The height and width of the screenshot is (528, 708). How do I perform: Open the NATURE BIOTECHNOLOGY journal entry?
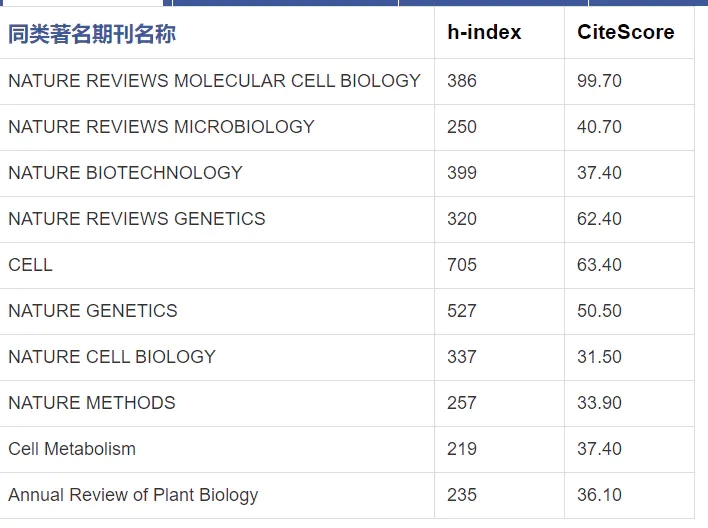pos(125,173)
